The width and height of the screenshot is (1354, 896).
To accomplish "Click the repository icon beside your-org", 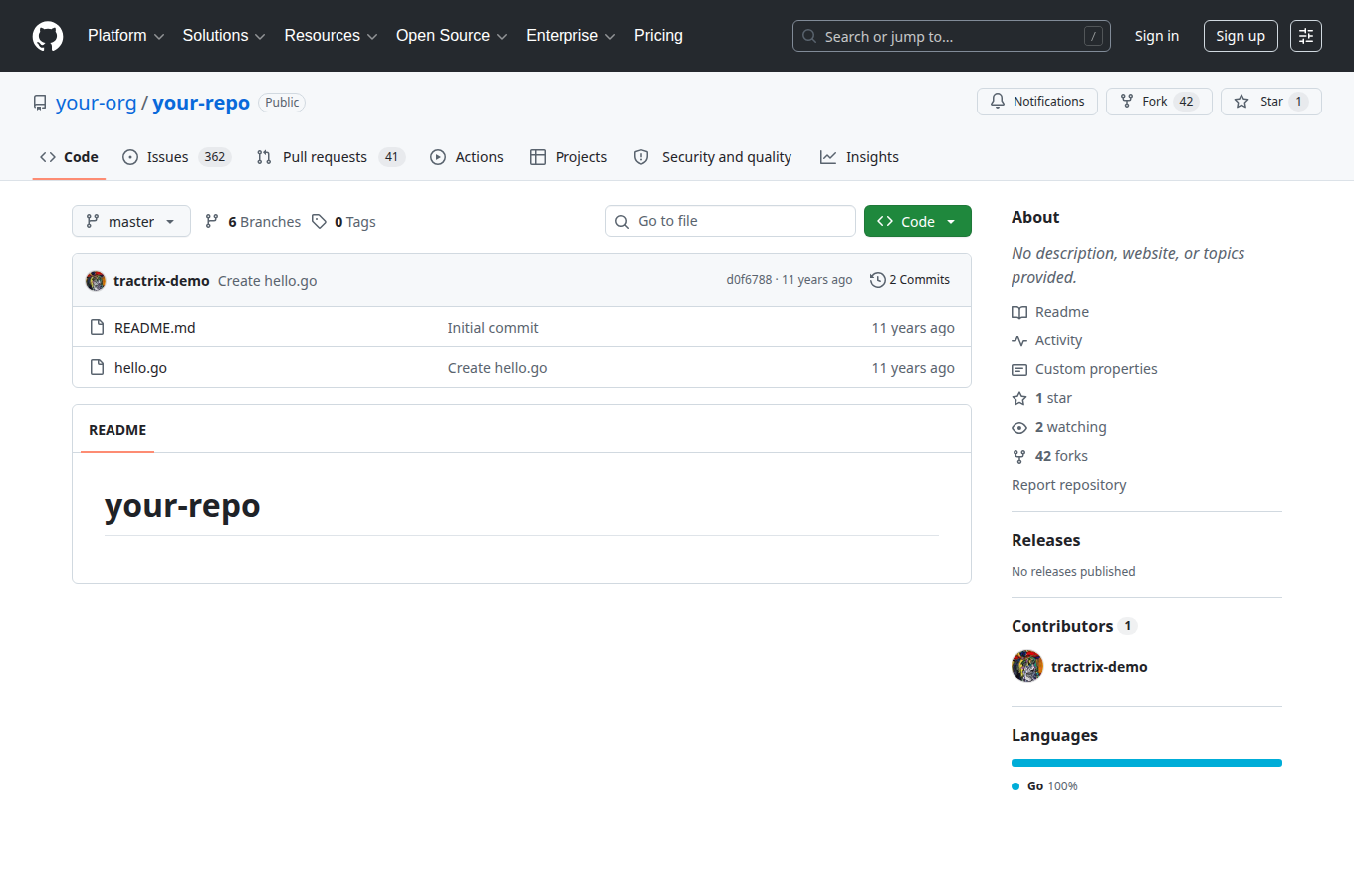I will 40,103.
